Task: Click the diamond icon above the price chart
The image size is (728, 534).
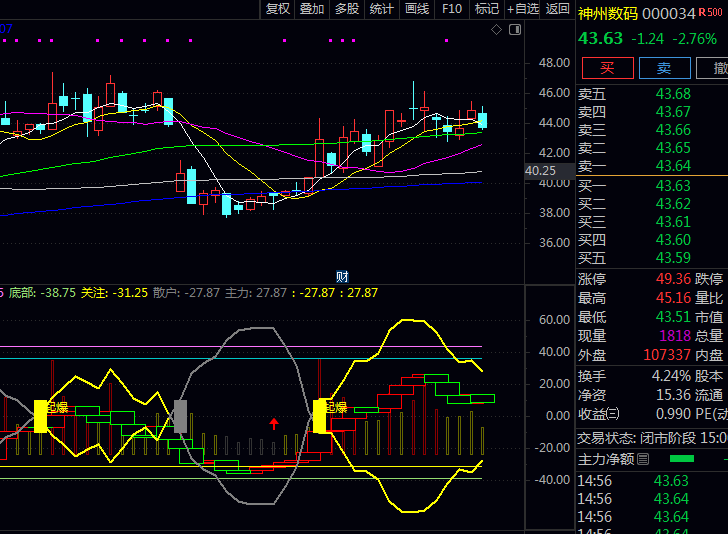Action: coord(496,30)
